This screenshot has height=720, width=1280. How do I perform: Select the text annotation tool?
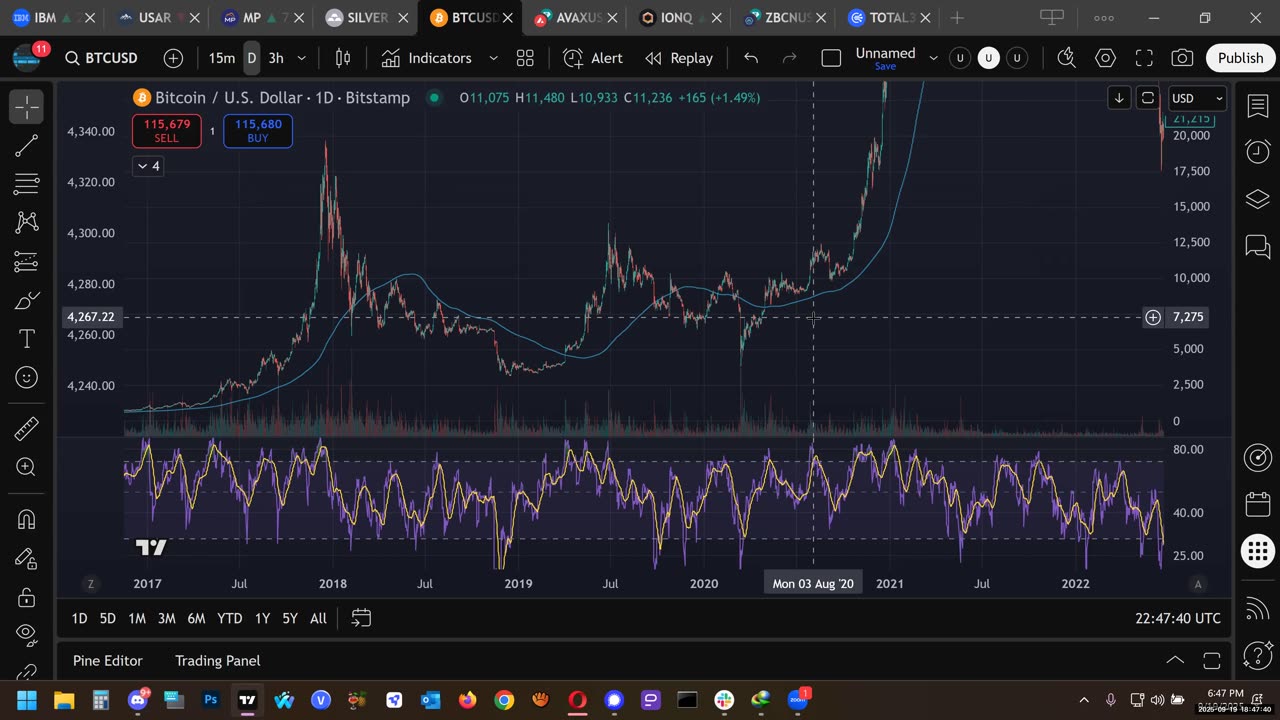pos(27,339)
